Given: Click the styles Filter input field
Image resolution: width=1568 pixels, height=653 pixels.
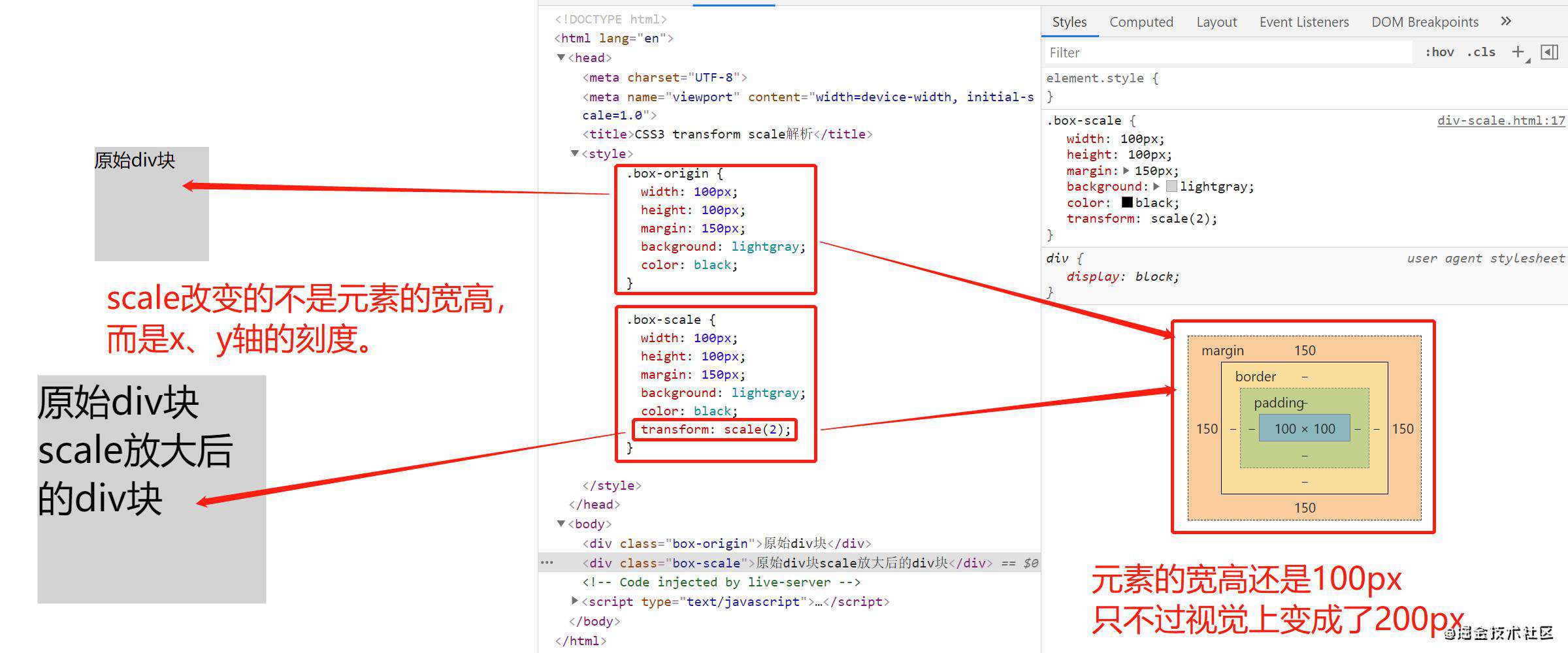Looking at the screenshot, I should [x=1228, y=52].
